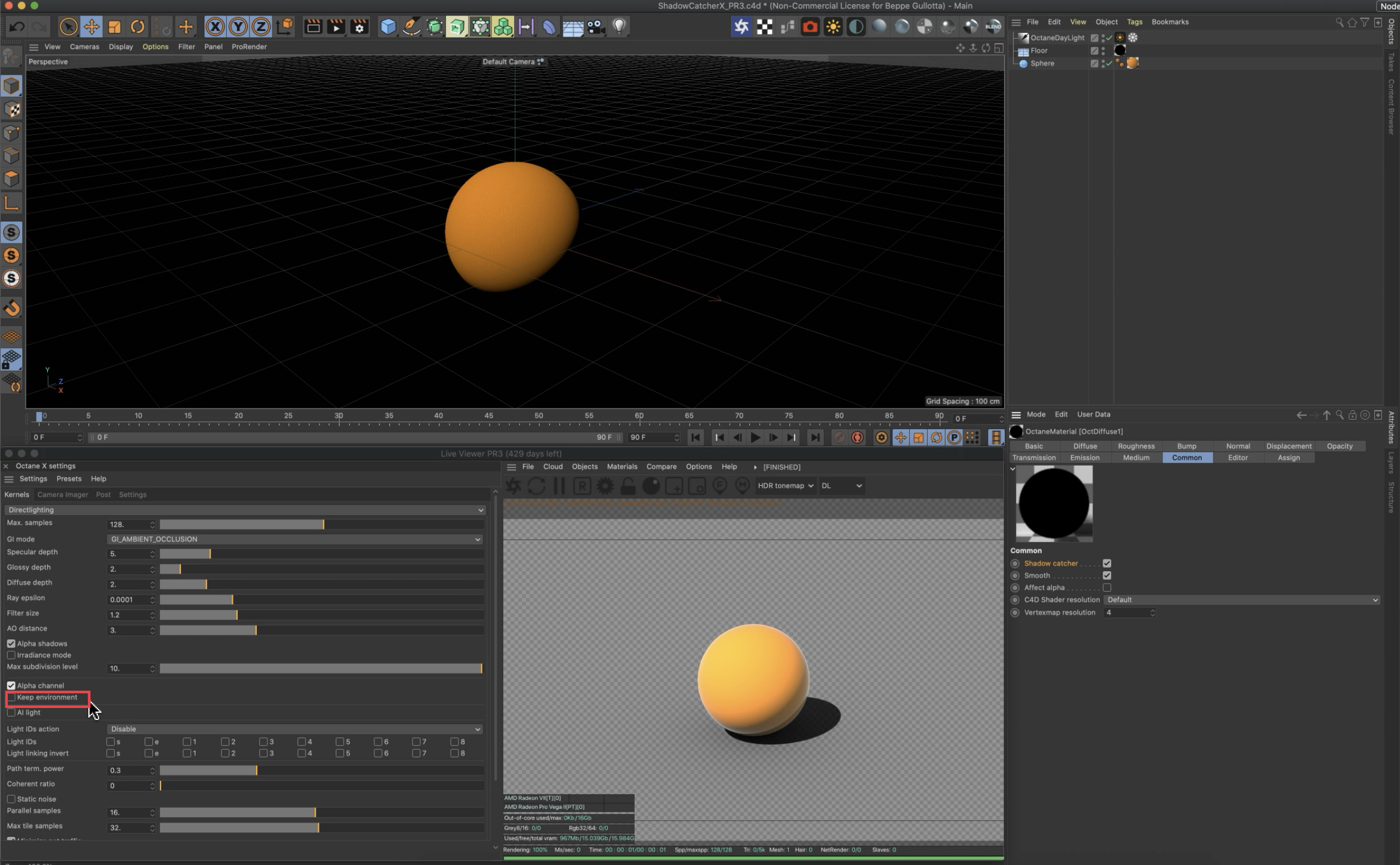Click the pause render icon in Live Viewer
1400x865 pixels.
559,486
